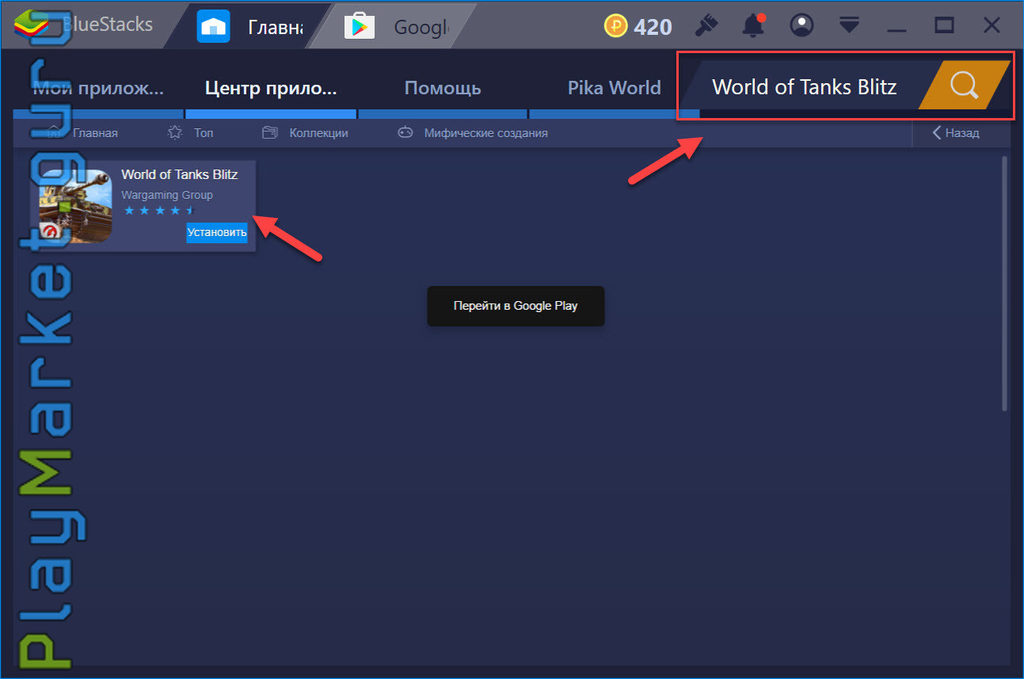The width and height of the screenshot is (1024, 679).
Task: Maximize the BlueStacks window
Action: [944, 25]
